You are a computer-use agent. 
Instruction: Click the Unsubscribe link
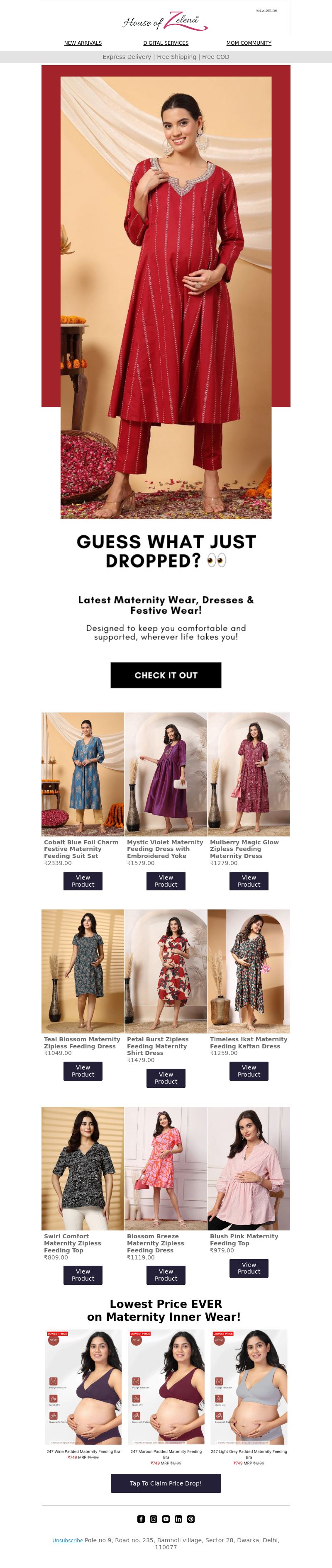pyautogui.click(x=68, y=1540)
